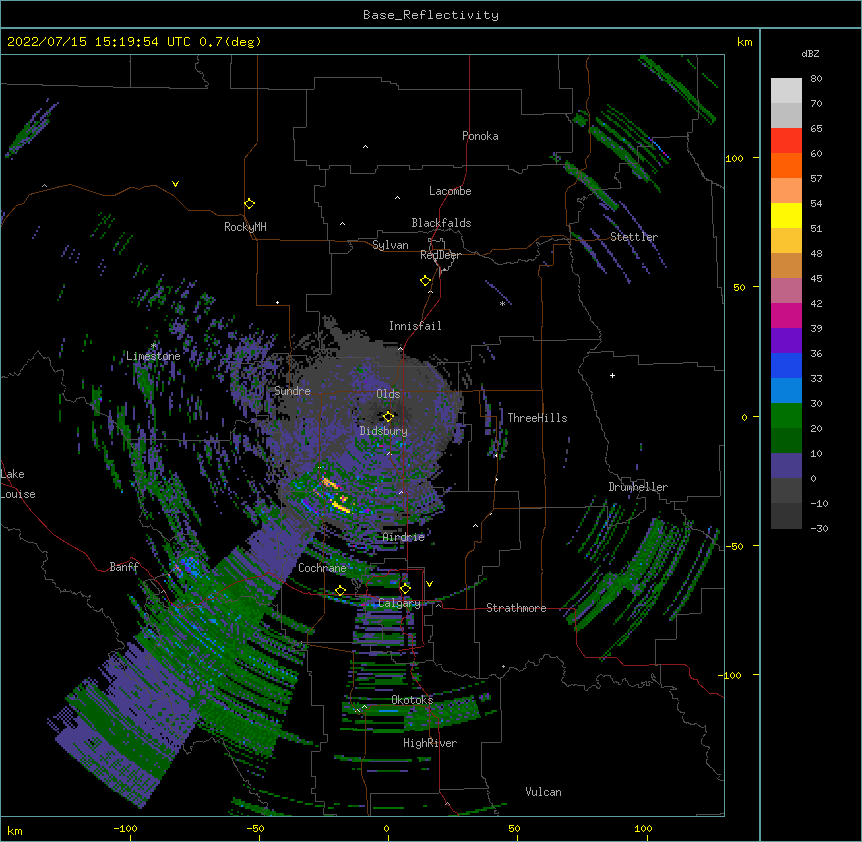Click the Stettler label
The width and height of the screenshot is (862, 842).
click(634, 237)
